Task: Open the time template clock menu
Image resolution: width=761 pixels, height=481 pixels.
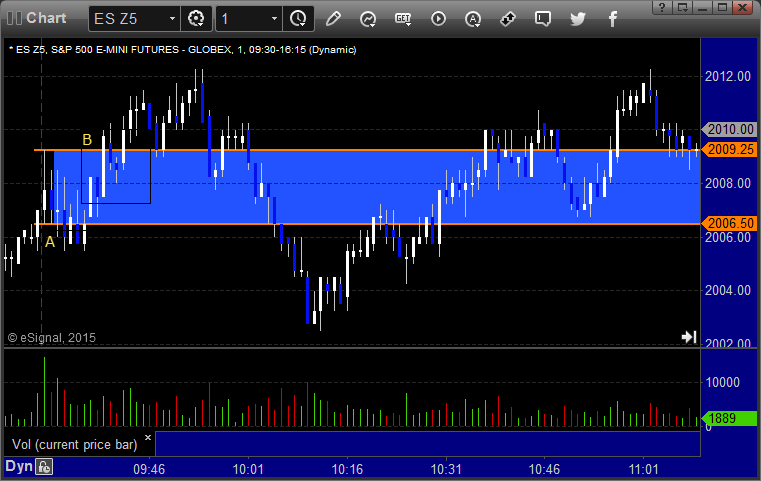Action: click(x=298, y=19)
